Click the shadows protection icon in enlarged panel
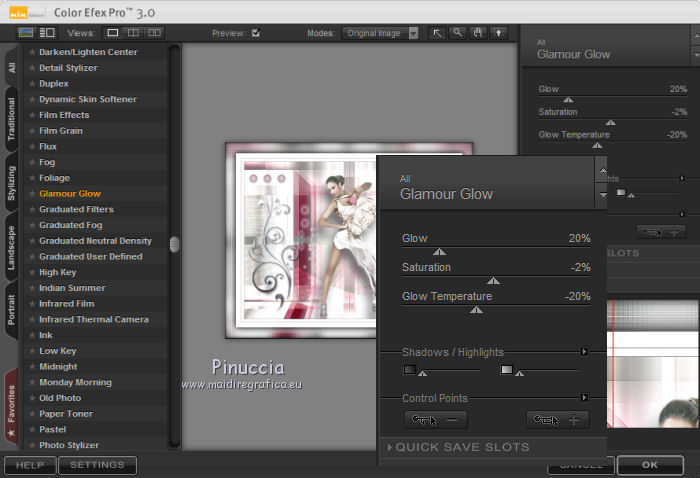Viewport: 700px width, 478px height. [x=410, y=370]
